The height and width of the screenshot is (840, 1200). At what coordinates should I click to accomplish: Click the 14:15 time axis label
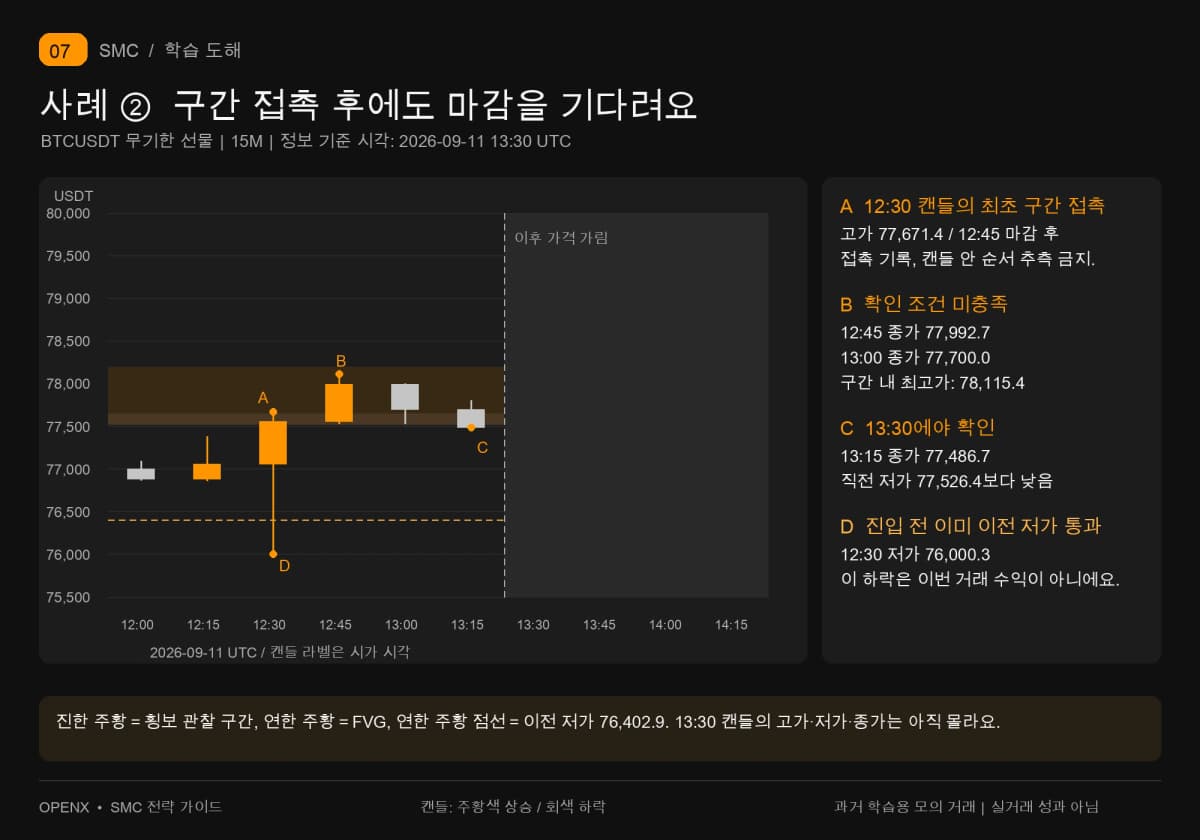tap(731, 625)
